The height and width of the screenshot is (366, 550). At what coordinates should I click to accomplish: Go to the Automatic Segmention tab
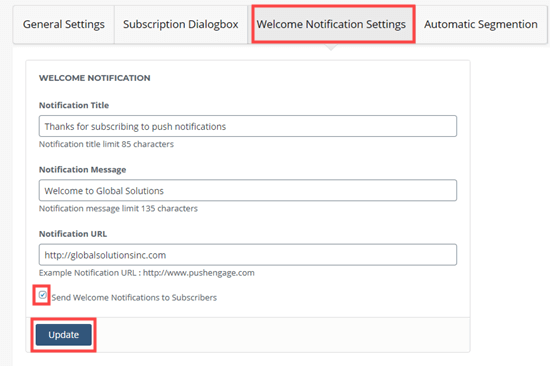(481, 25)
